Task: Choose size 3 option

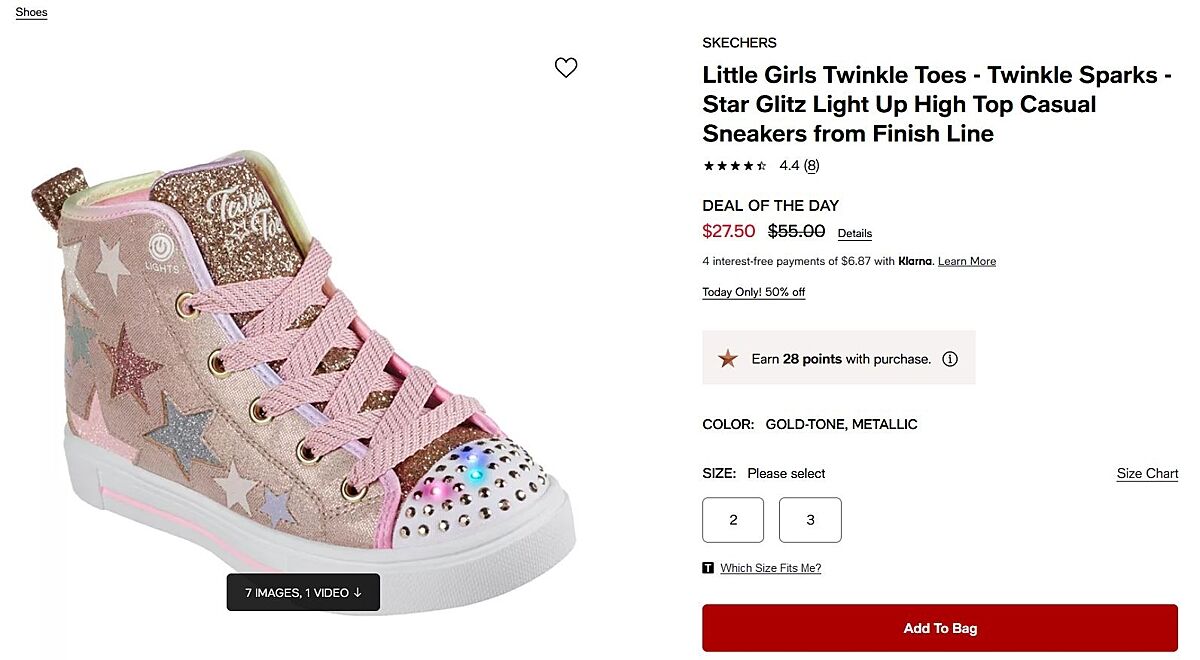Action: tap(810, 520)
